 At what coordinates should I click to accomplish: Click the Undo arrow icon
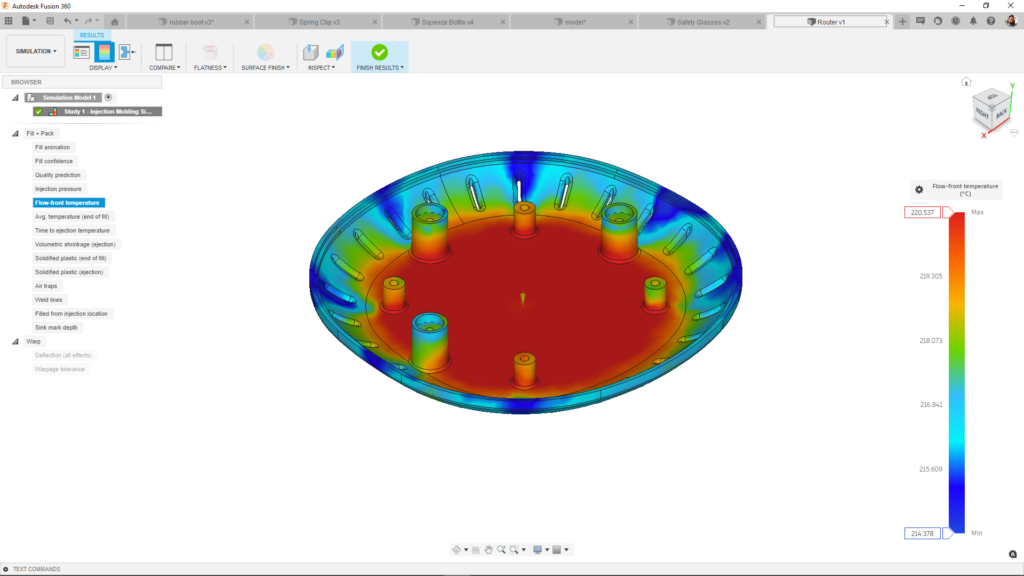(x=67, y=22)
